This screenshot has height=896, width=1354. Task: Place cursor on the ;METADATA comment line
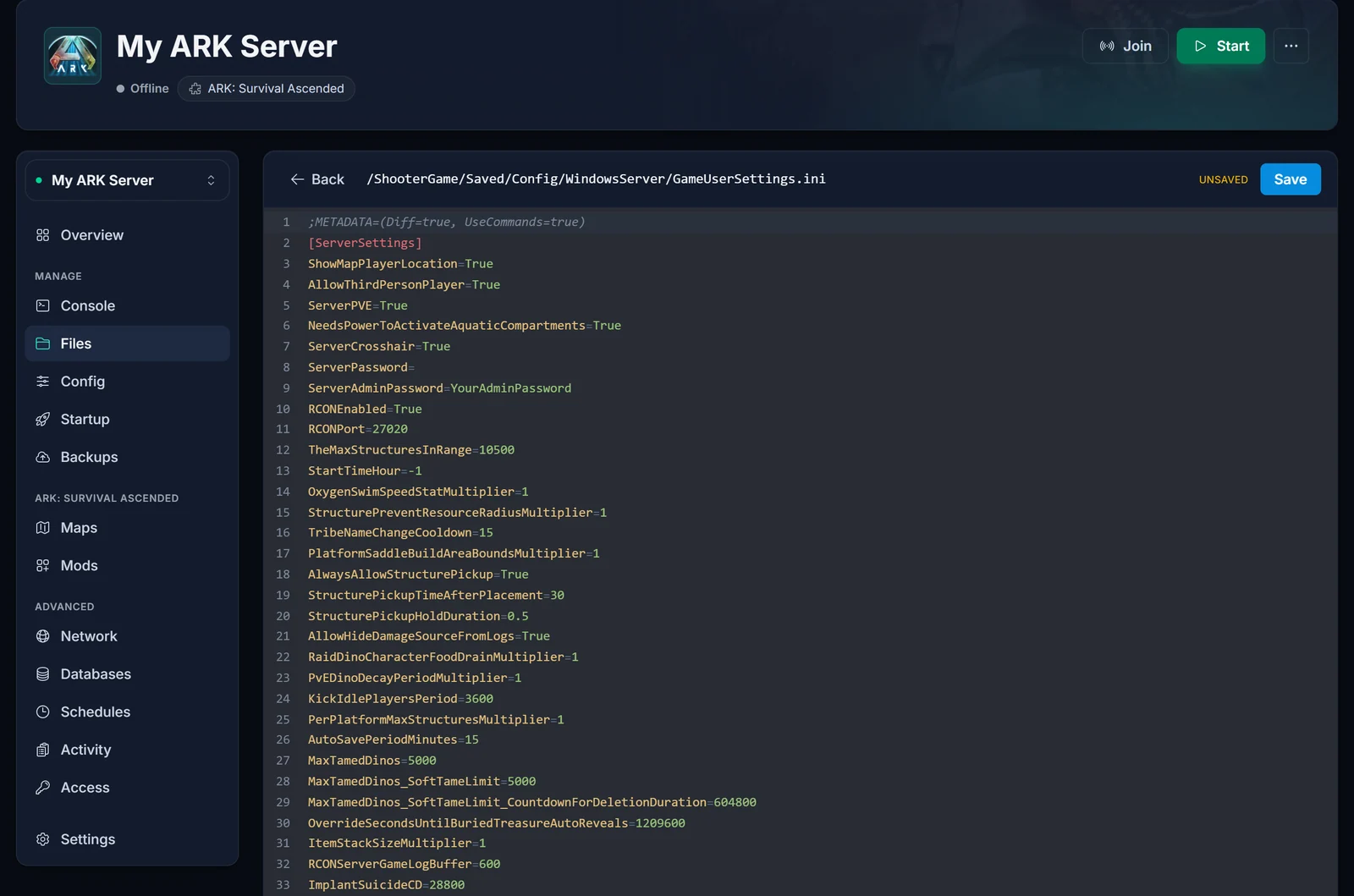coord(446,222)
